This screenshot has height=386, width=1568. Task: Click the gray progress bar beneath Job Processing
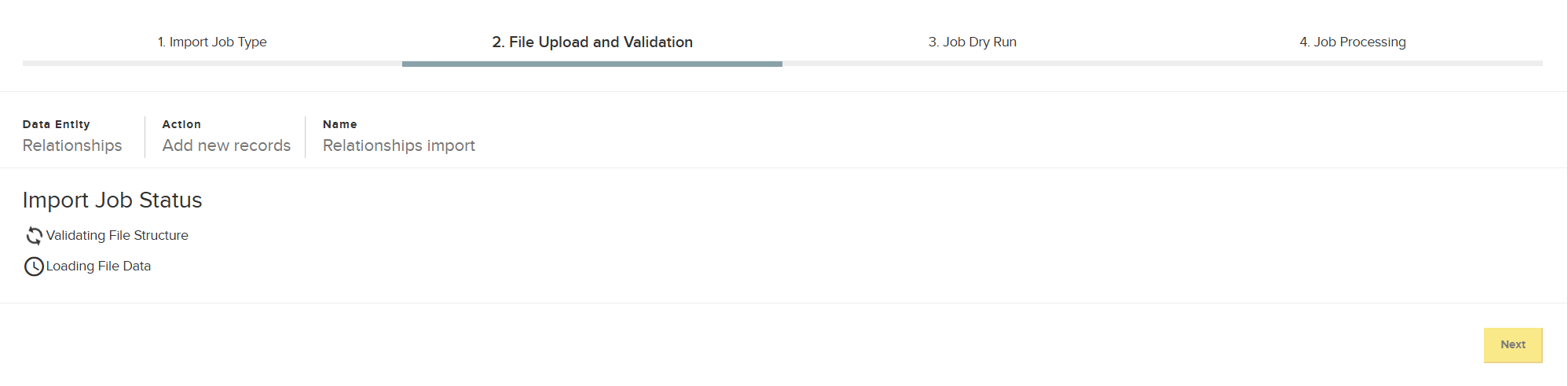click(x=1353, y=63)
